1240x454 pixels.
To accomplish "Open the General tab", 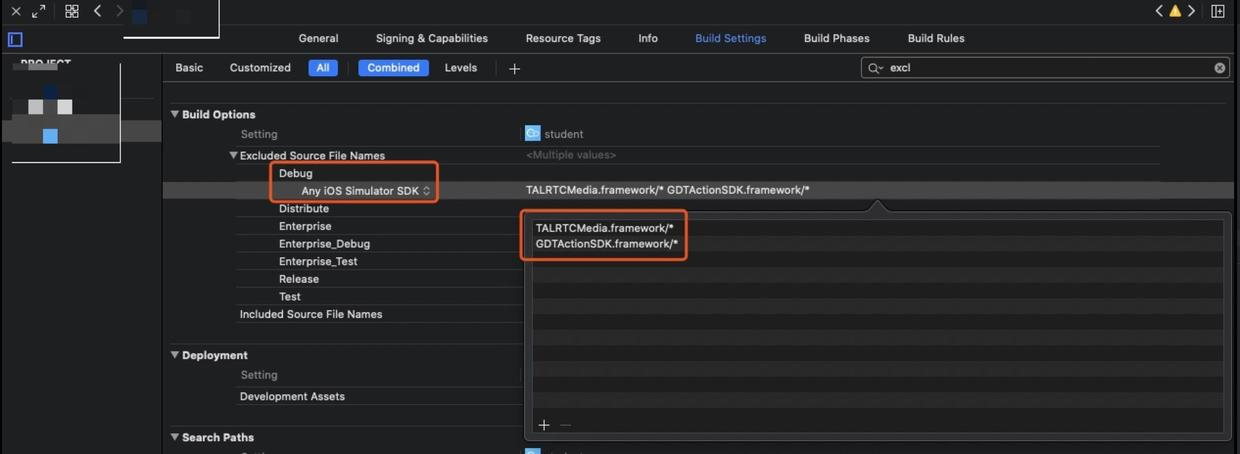I will (318, 38).
